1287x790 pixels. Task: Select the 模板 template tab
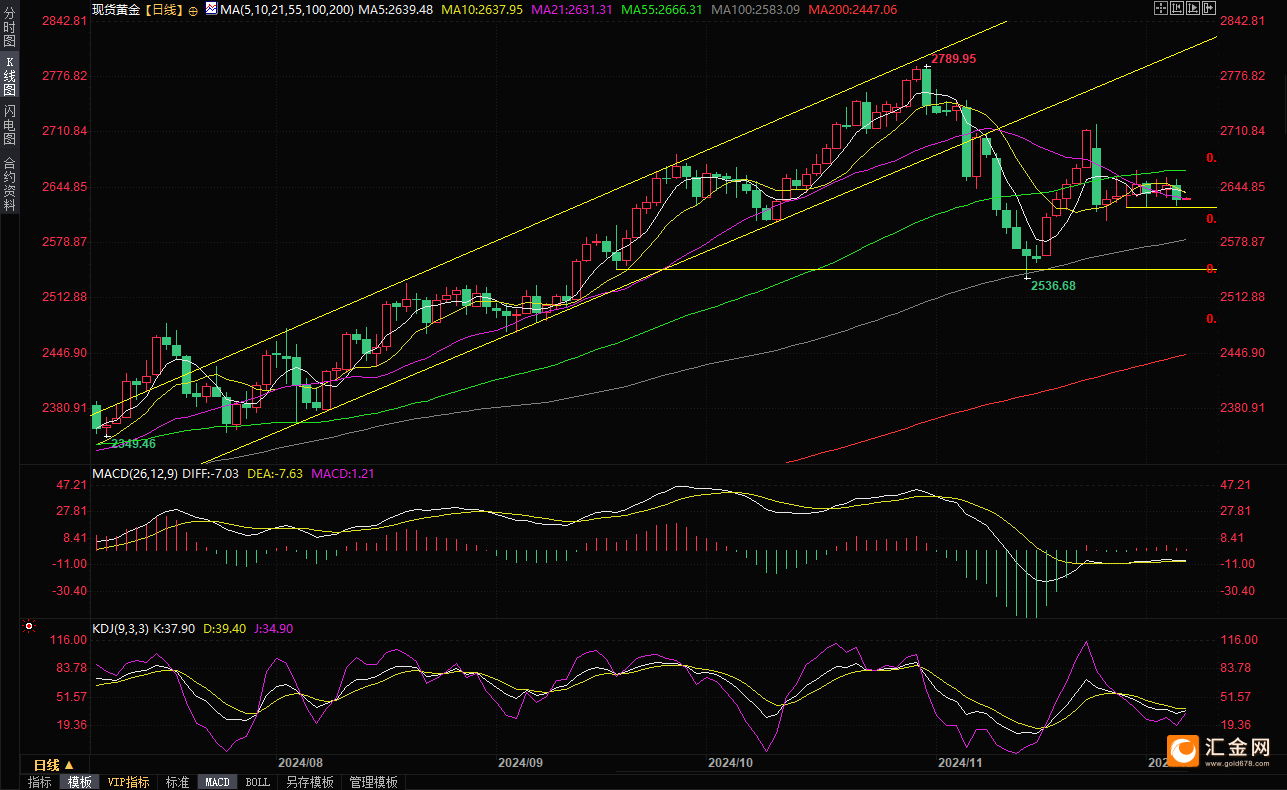click(80, 782)
